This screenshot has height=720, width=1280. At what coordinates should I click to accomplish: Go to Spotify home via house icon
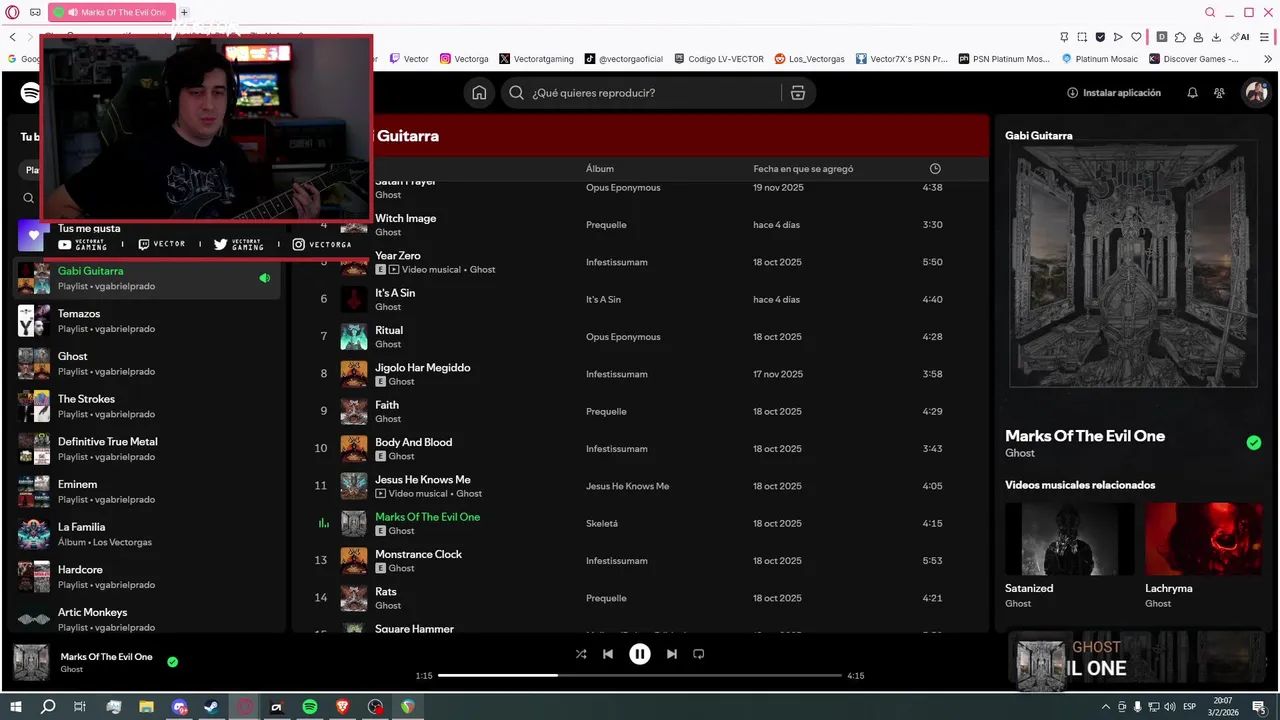[x=479, y=93]
